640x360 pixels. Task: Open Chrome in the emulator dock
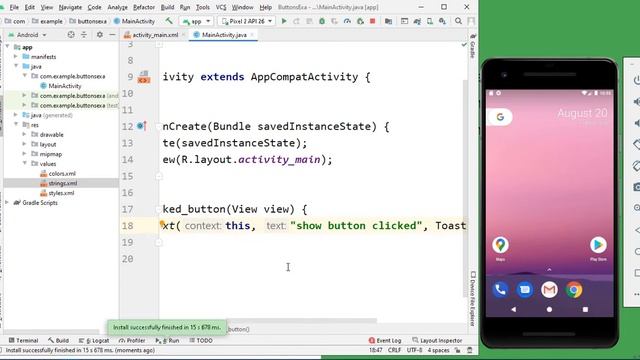click(x=574, y=290)
